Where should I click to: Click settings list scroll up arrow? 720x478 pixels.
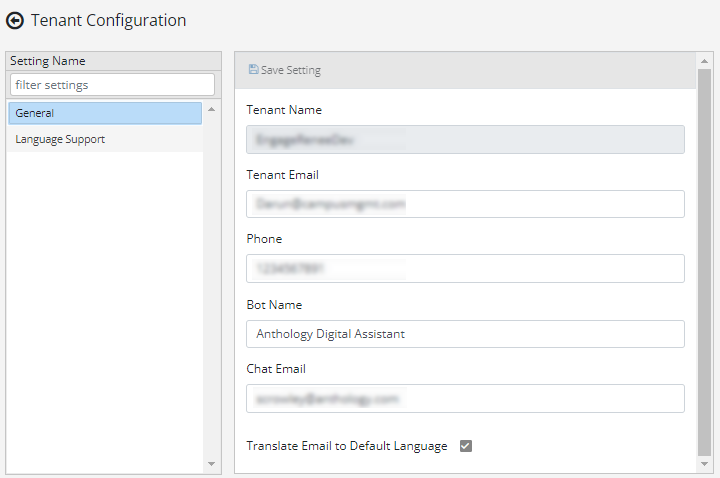[211, 109]
